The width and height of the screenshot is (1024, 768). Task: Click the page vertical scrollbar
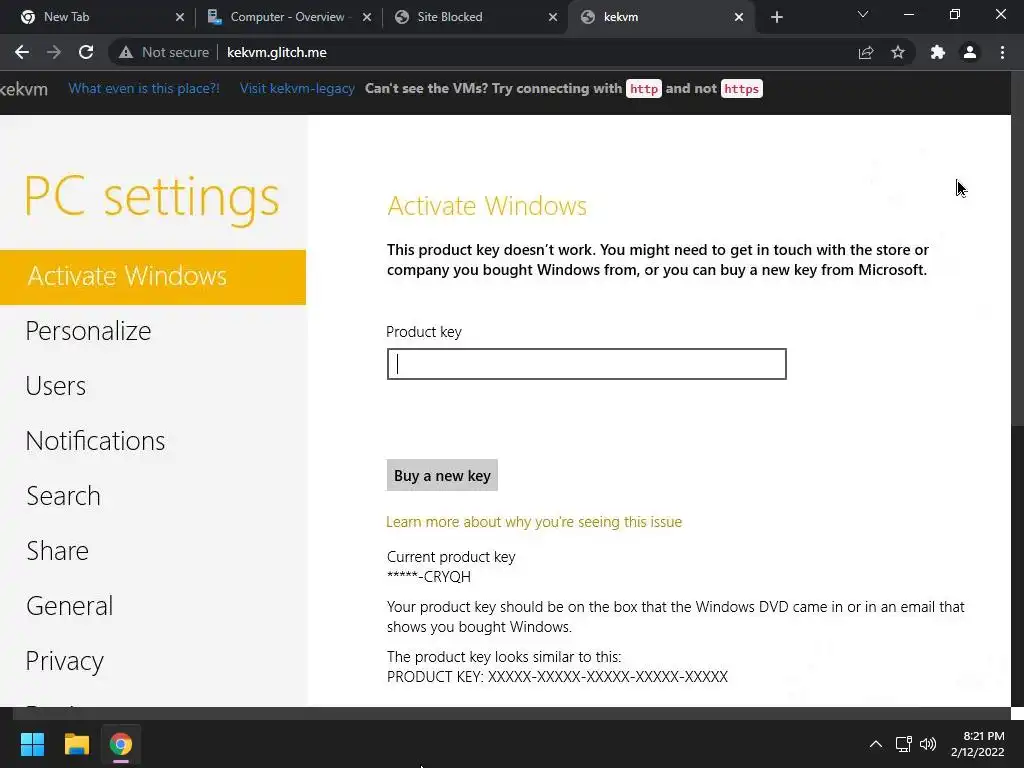(1017, 248)
